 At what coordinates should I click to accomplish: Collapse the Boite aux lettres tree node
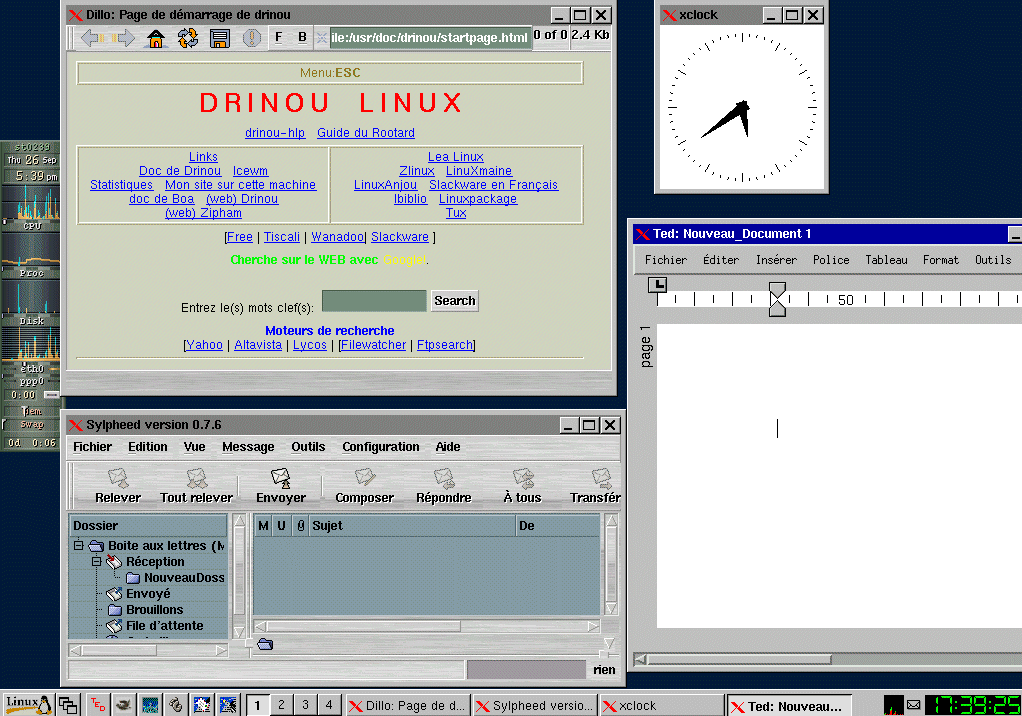coord(78,545)
